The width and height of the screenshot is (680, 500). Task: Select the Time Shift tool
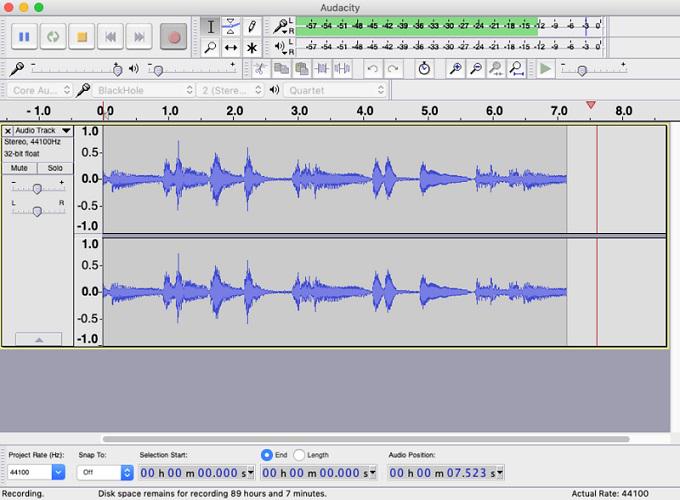tap(231, 47)
